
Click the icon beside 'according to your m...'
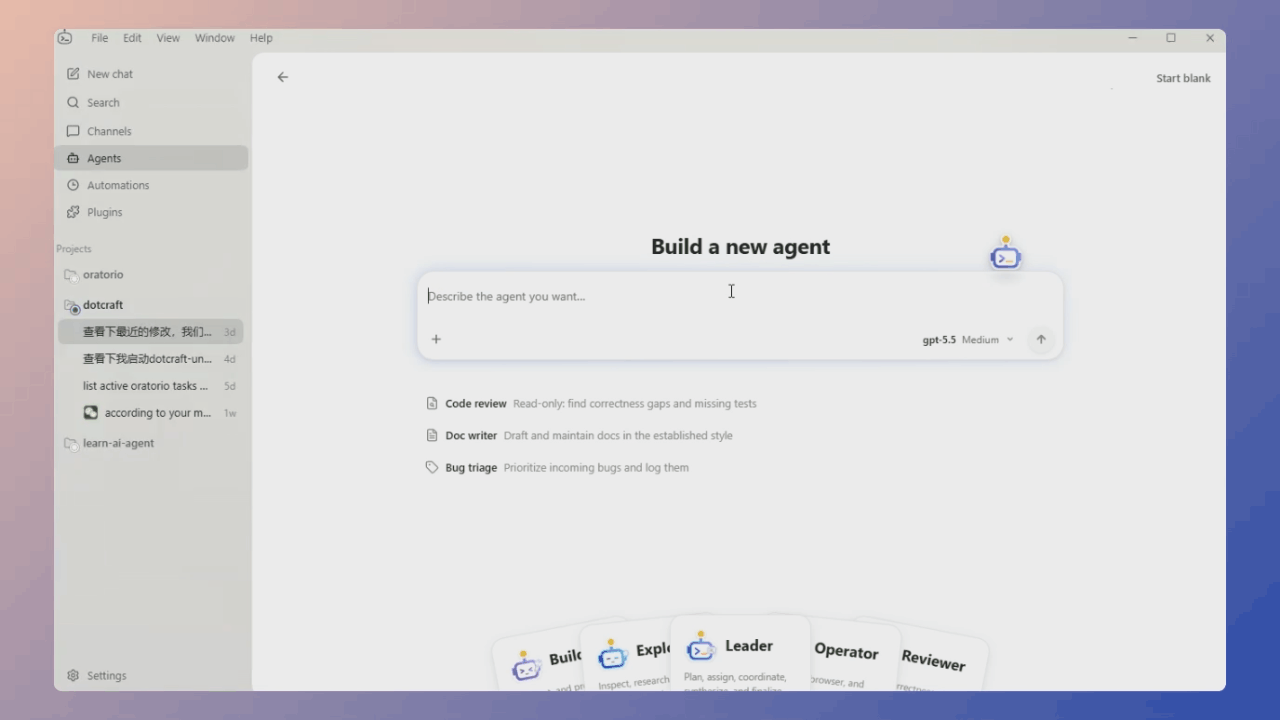91,413
